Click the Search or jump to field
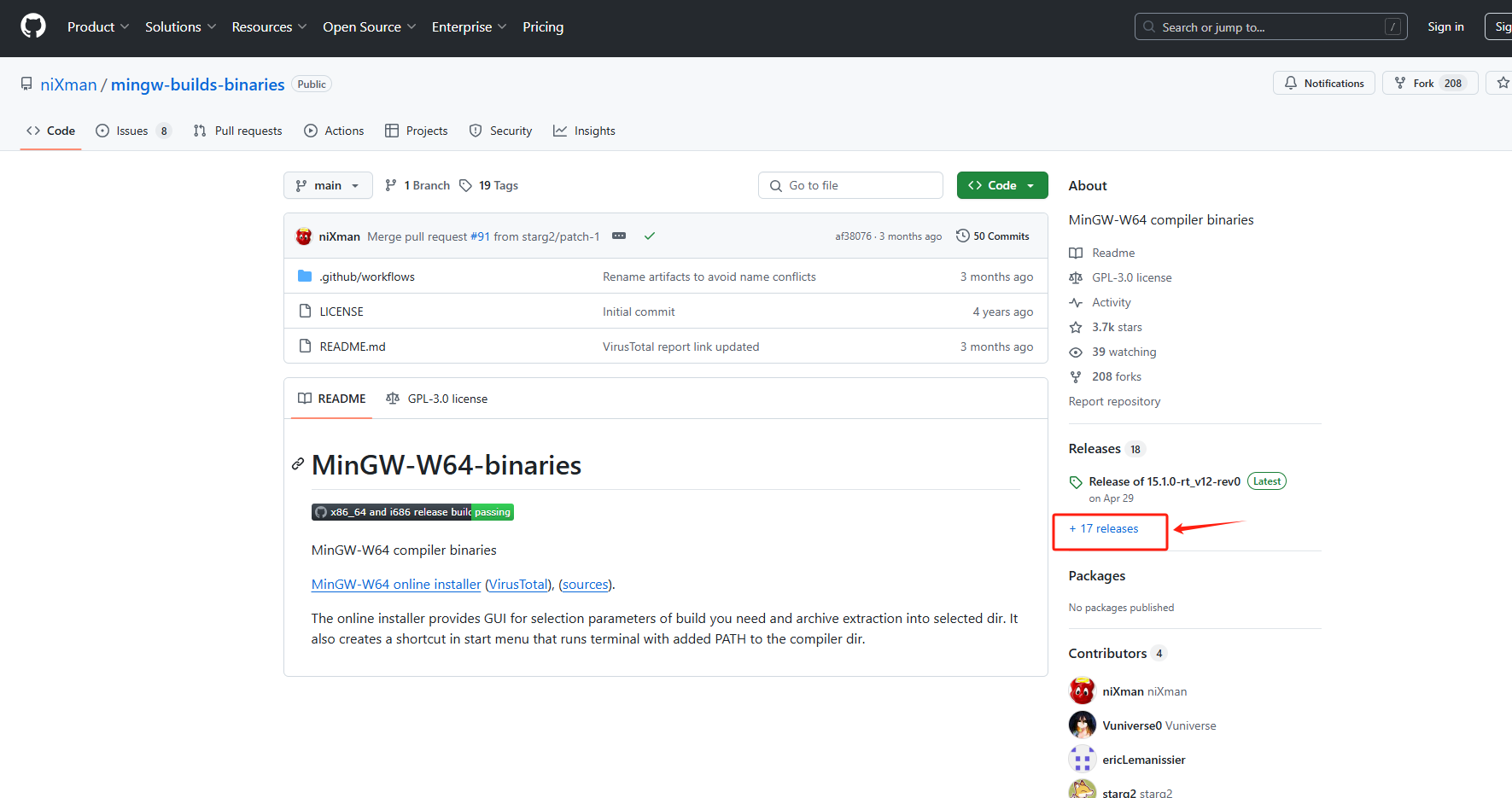 point(1270,26)
